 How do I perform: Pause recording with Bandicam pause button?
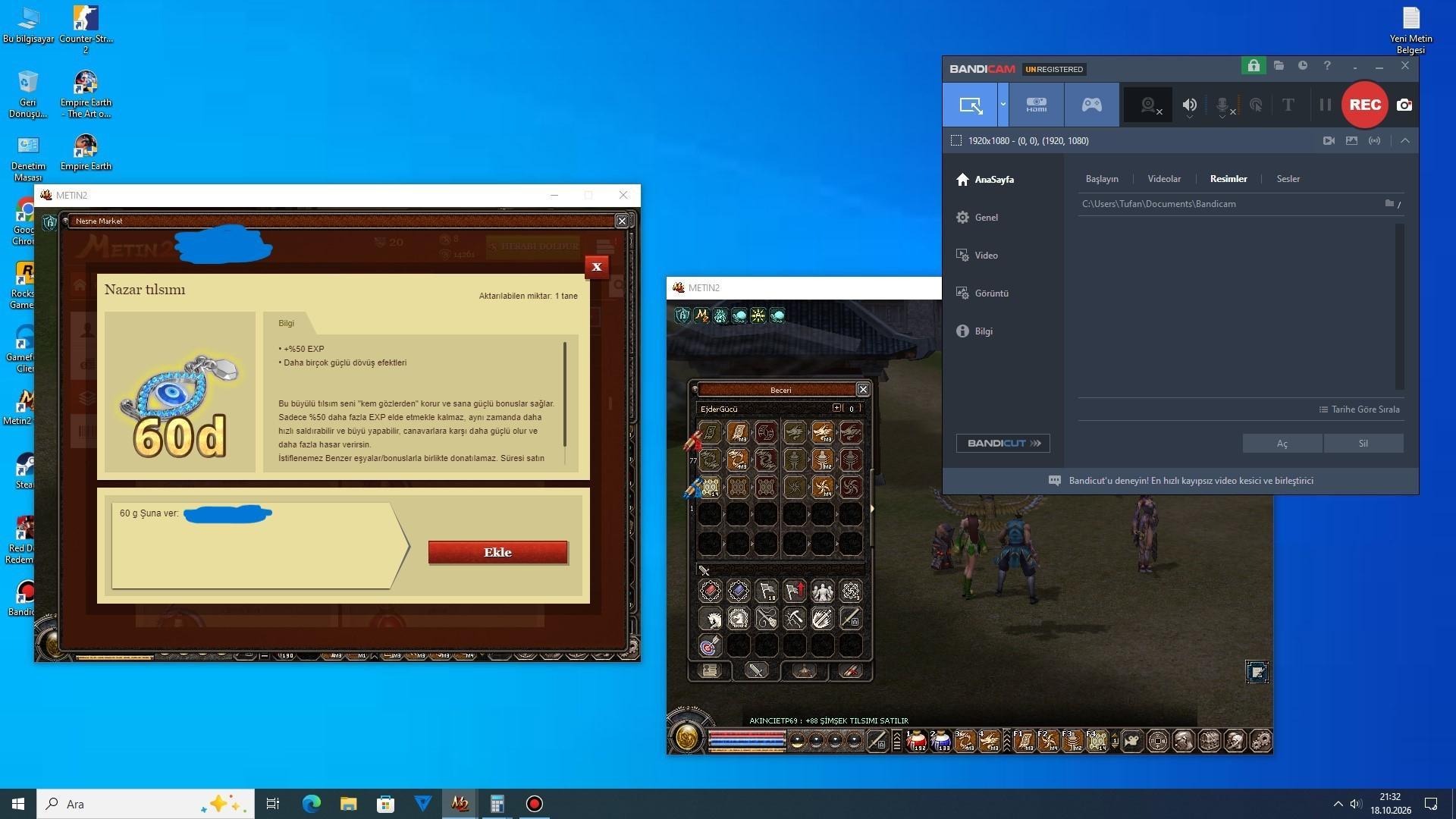click(x=1325, y=105)
